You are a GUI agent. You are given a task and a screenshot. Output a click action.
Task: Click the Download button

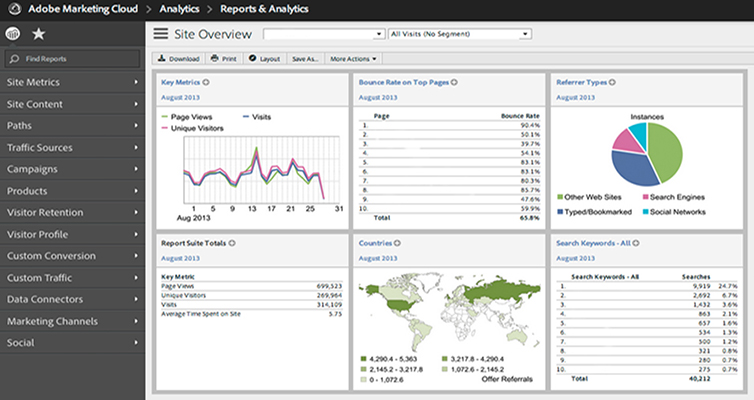coord(180,59)
